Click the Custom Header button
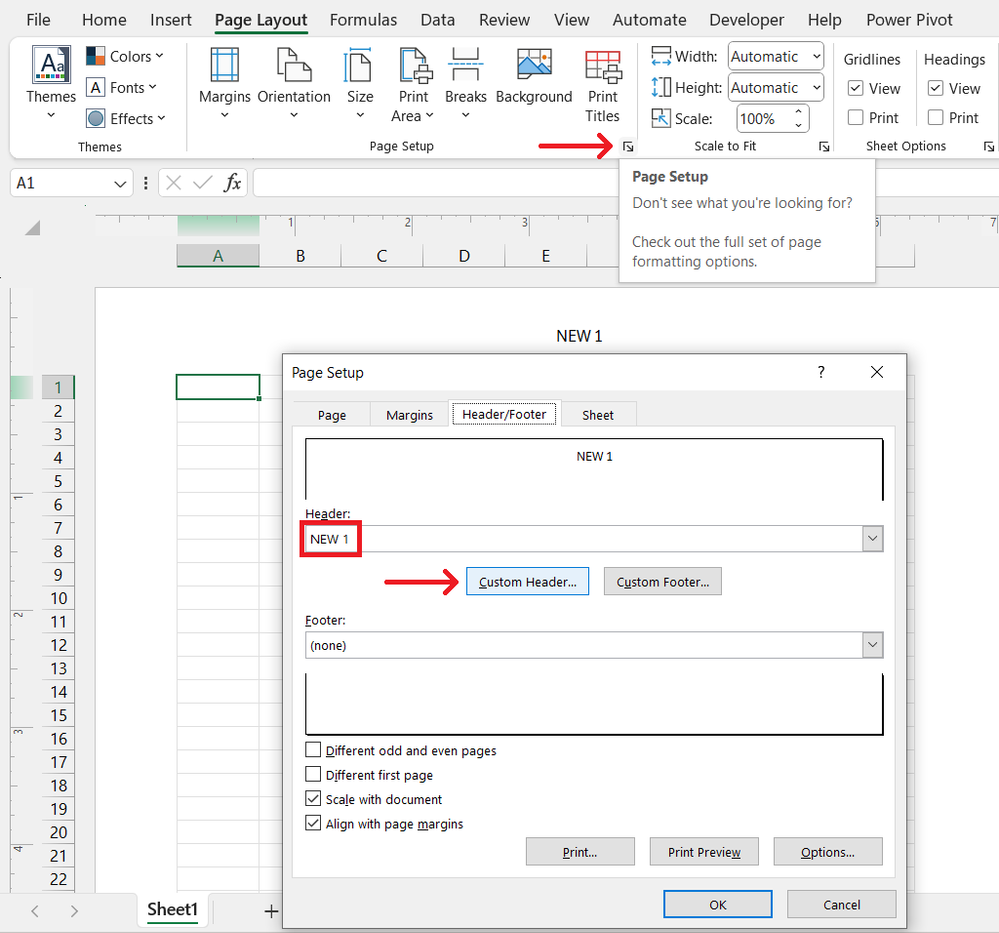Screen dimensions: 999x933 (x=528, y=581)
